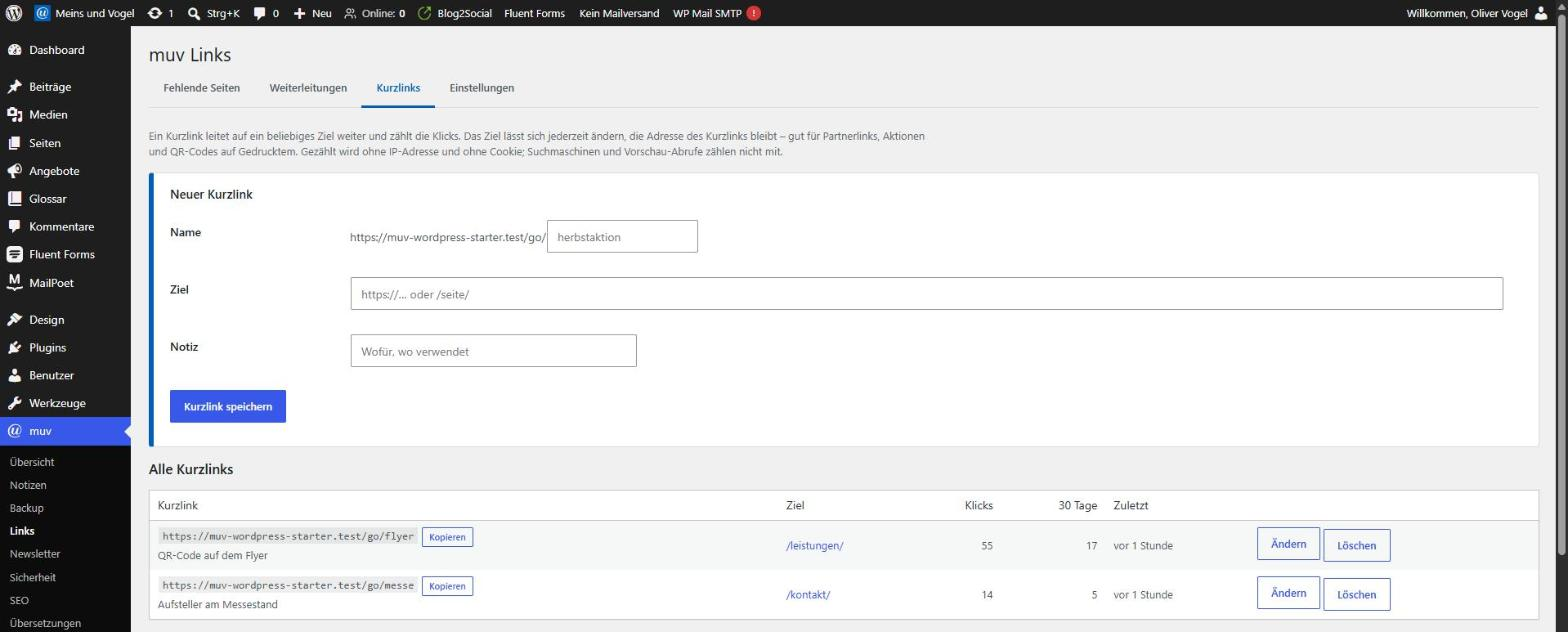
Task: Click the Seiten pages icon
Action: coord(14,143)
